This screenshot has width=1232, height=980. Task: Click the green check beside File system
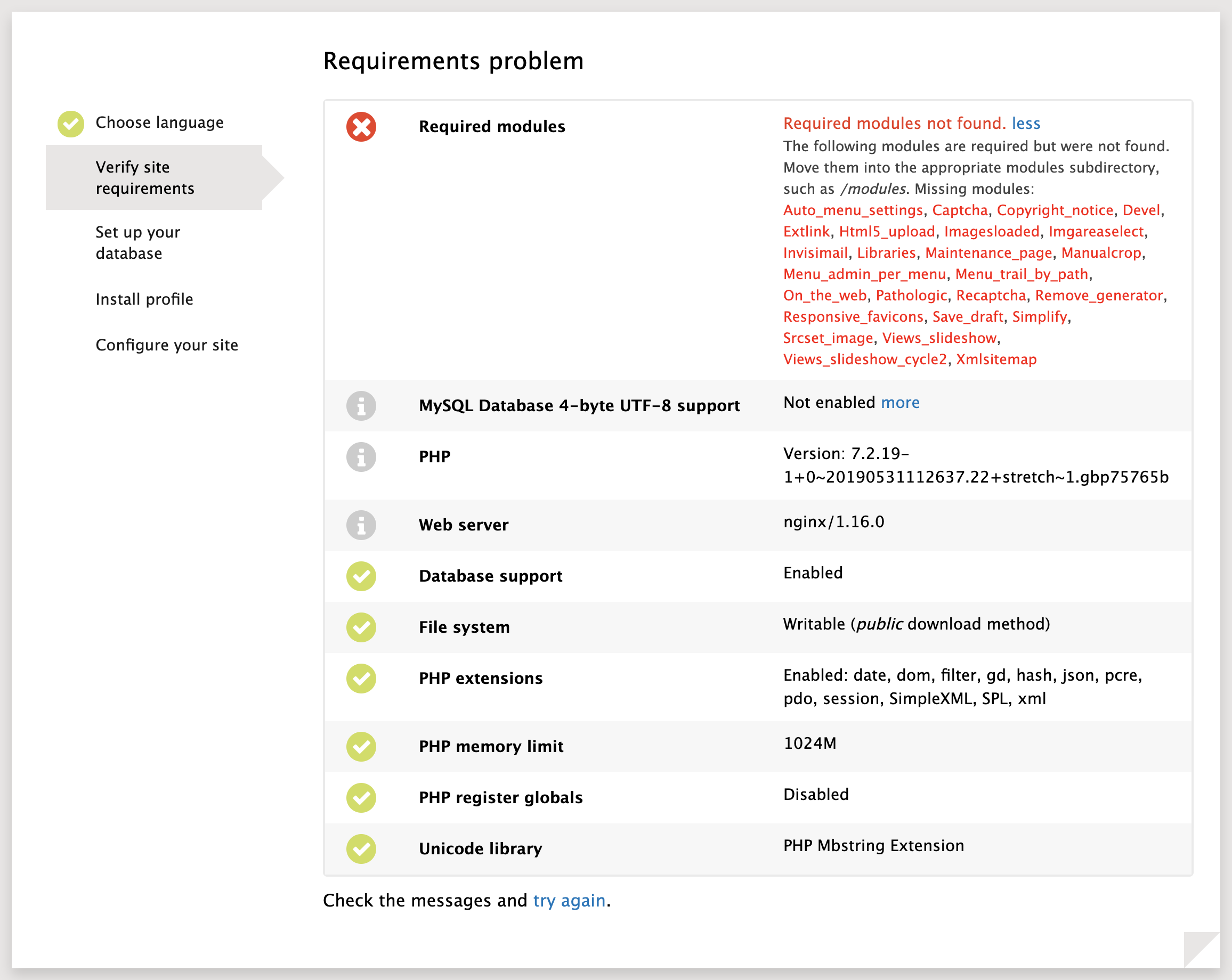coord(361,627)
